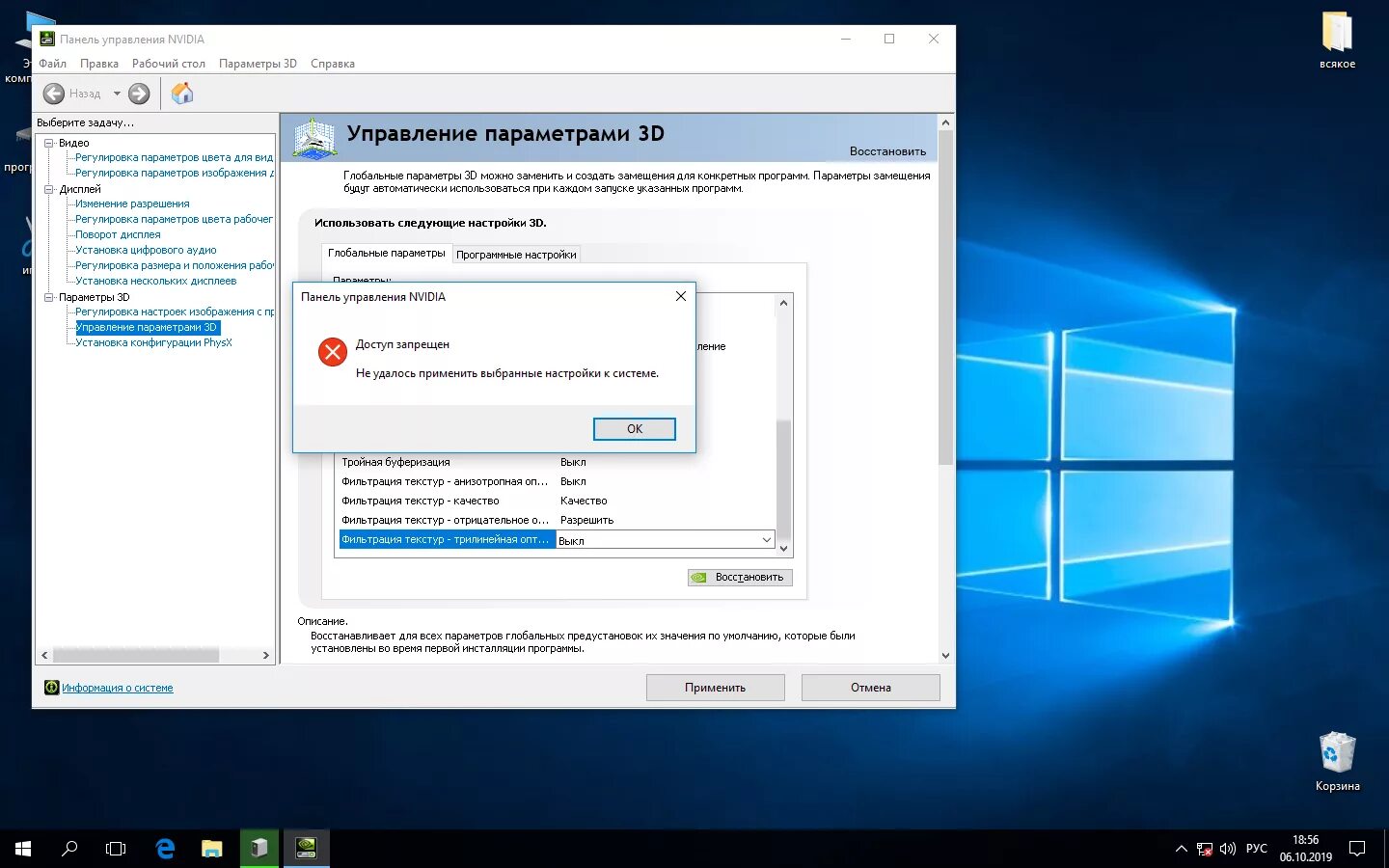Switch to Глобальные параметры tab
1389x868 pixels.
(x=387, y=253)
